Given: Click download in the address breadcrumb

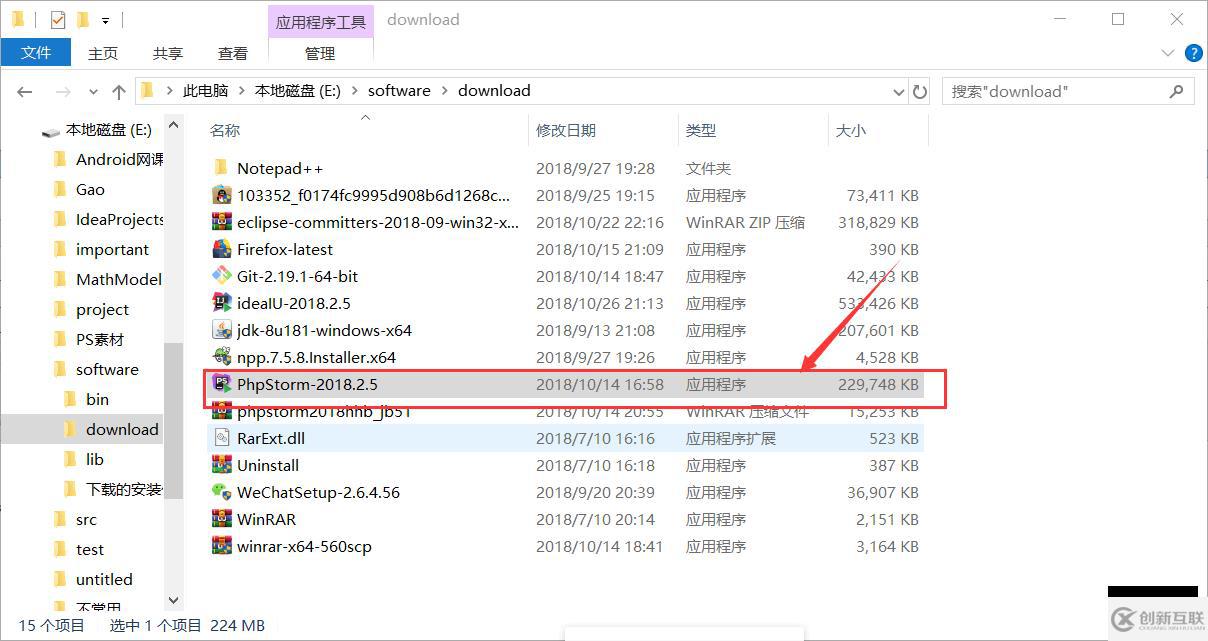Looking at the screenshot, I should coord(494,90).
